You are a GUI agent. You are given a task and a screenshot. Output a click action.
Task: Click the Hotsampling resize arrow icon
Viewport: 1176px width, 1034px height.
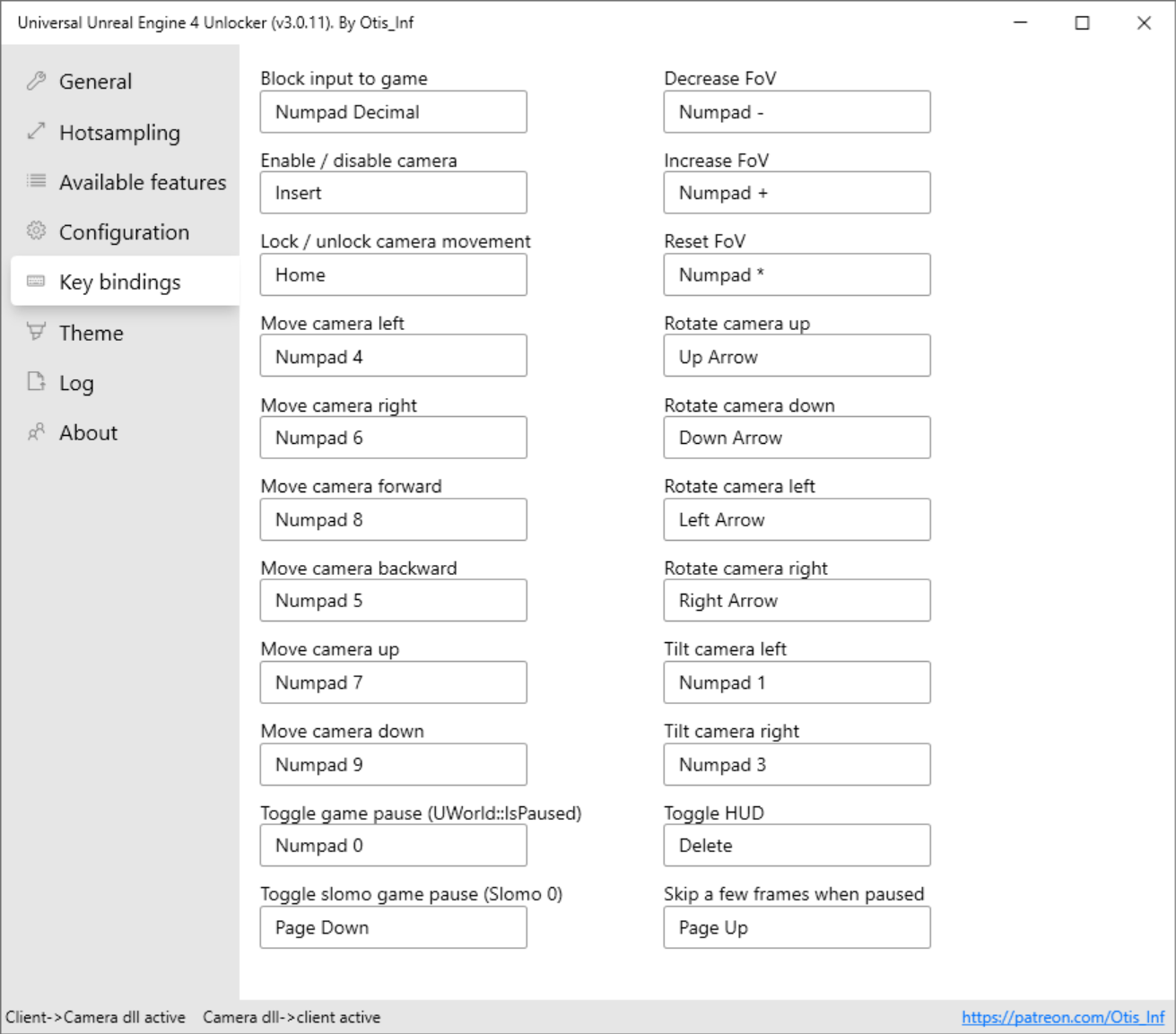(x=36, y=132)
